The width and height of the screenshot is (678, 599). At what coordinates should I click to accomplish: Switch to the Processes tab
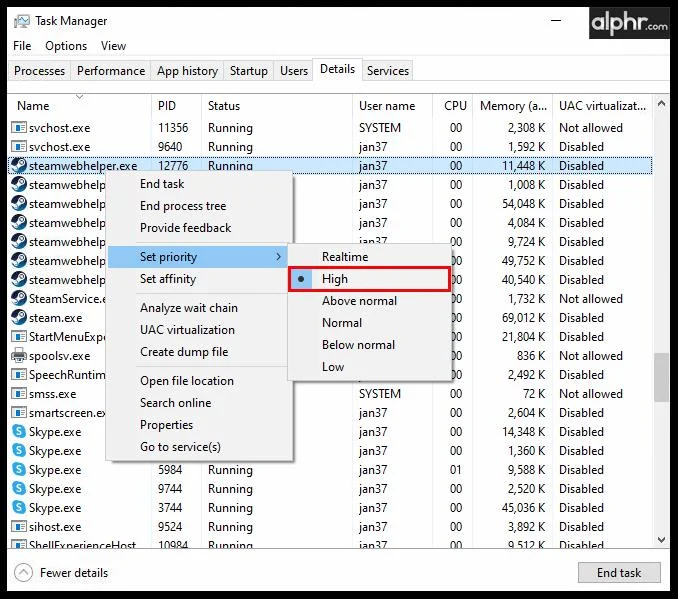click(x=39, y=70)
